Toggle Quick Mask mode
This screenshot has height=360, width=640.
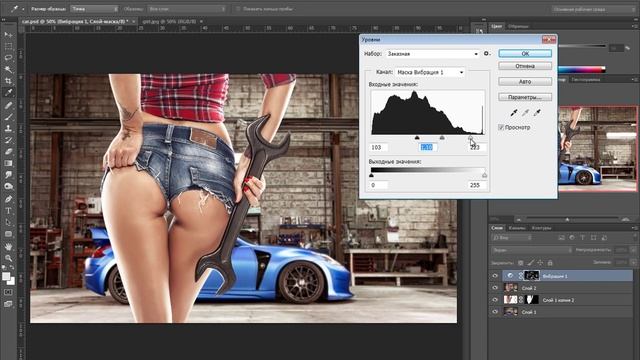point(8,292)
